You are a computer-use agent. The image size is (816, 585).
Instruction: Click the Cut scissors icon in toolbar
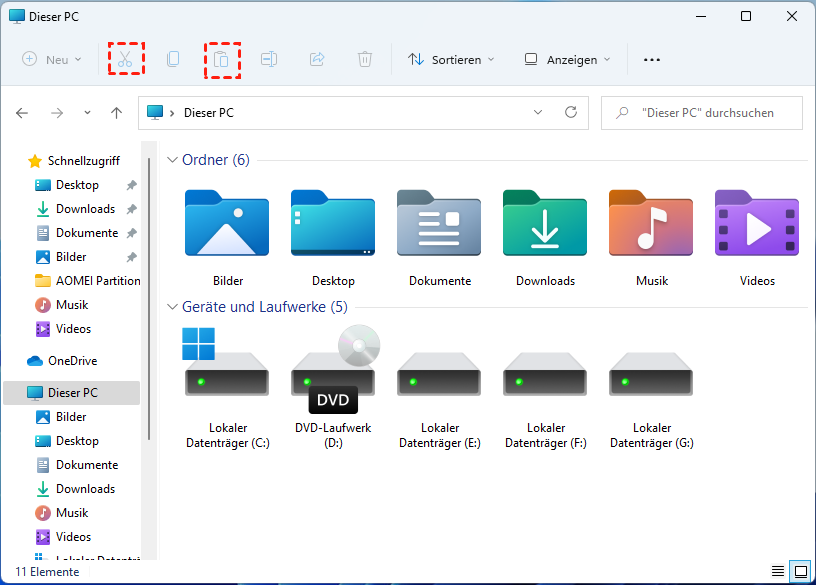125,59
